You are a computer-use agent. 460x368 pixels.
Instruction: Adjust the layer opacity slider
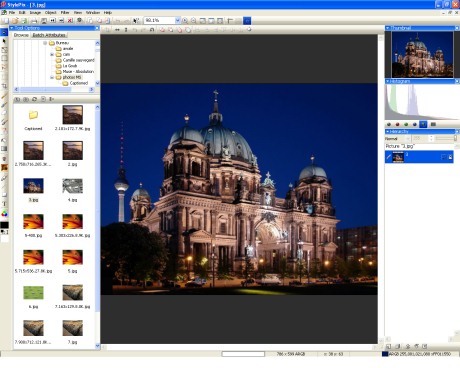[x=446, y=138]
